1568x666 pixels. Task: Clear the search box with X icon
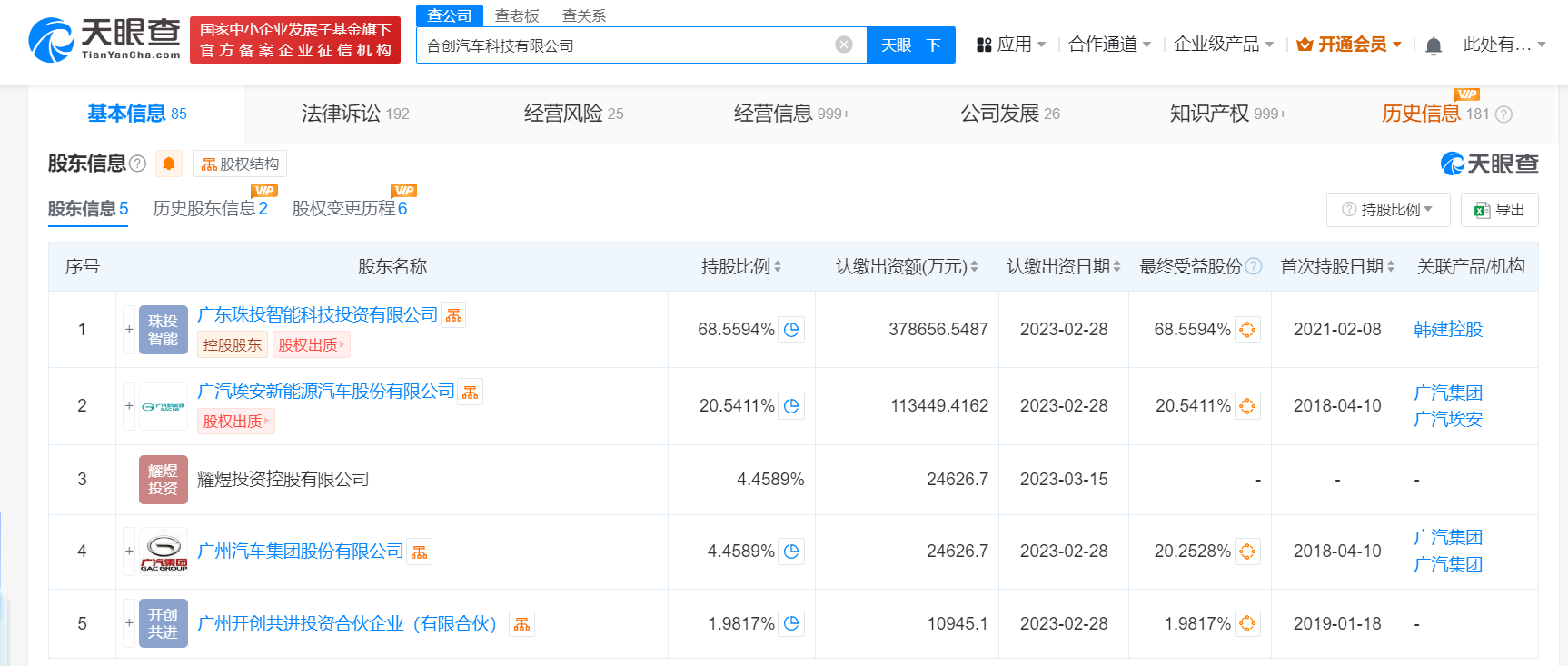pos(844,45)
